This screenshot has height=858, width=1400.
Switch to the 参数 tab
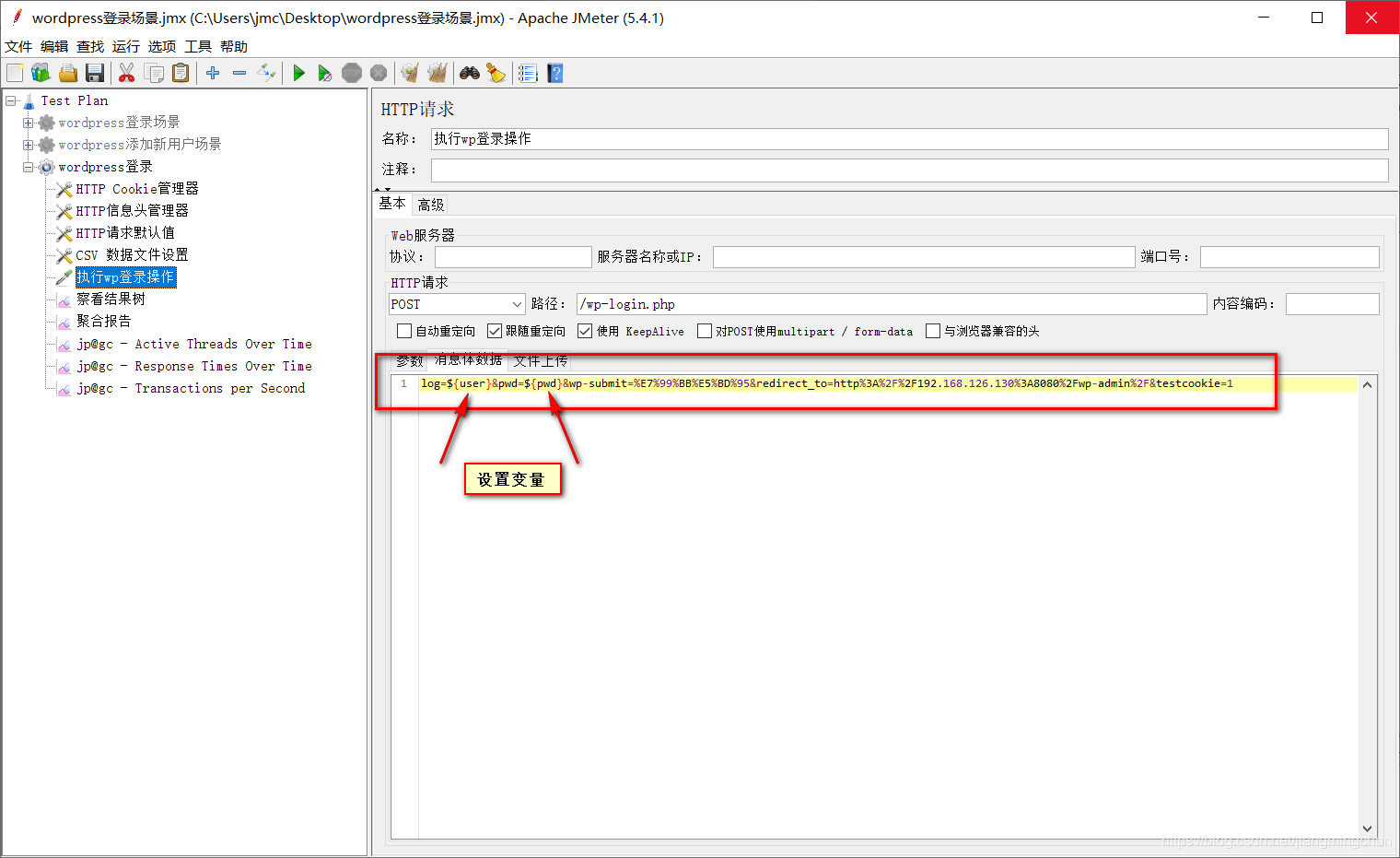(x=409, y=360)
